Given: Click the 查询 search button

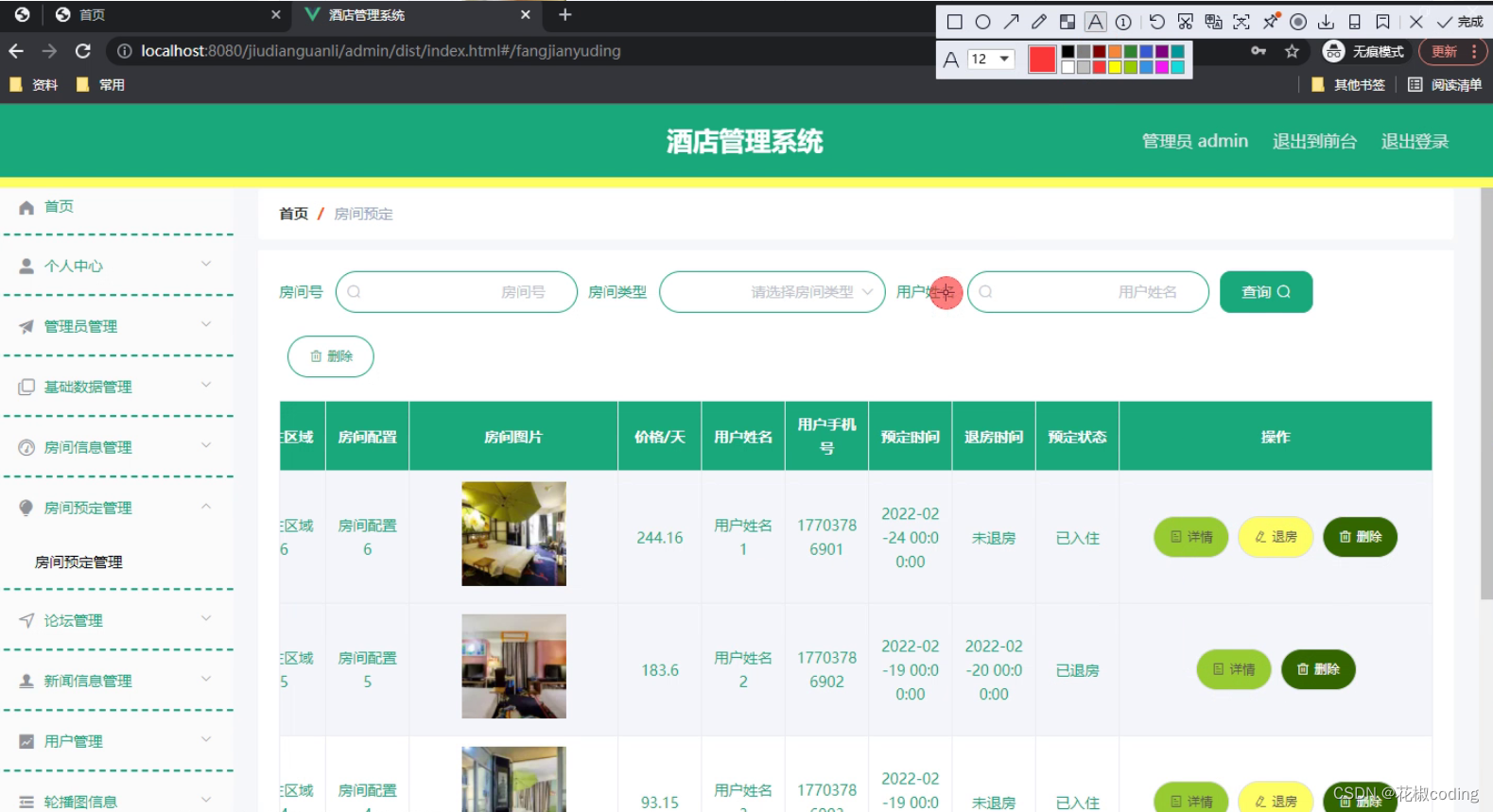Looking at the screenshot, I should coord(1266,292).
